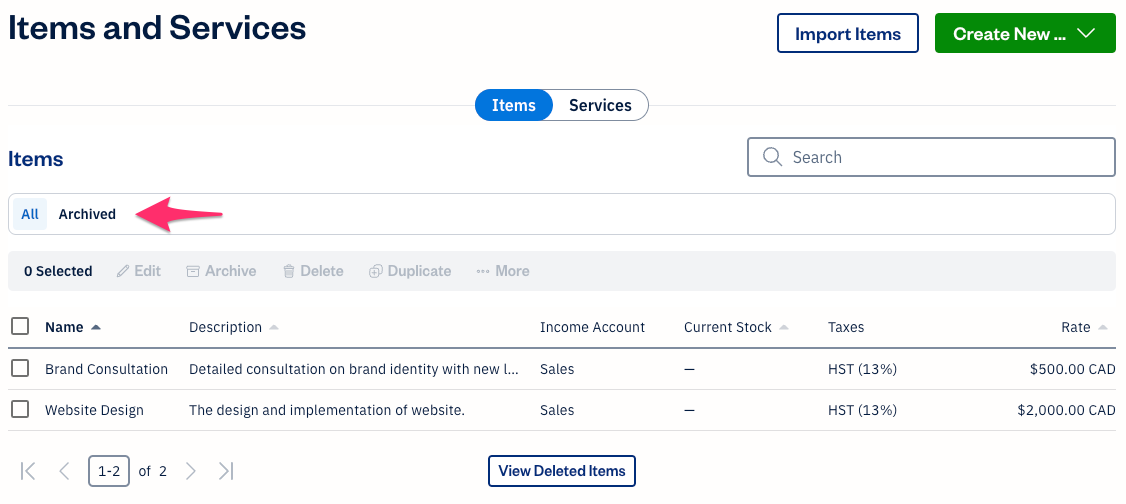Jump to the last page arrow
1126x504 pixels.
point(226,471)
